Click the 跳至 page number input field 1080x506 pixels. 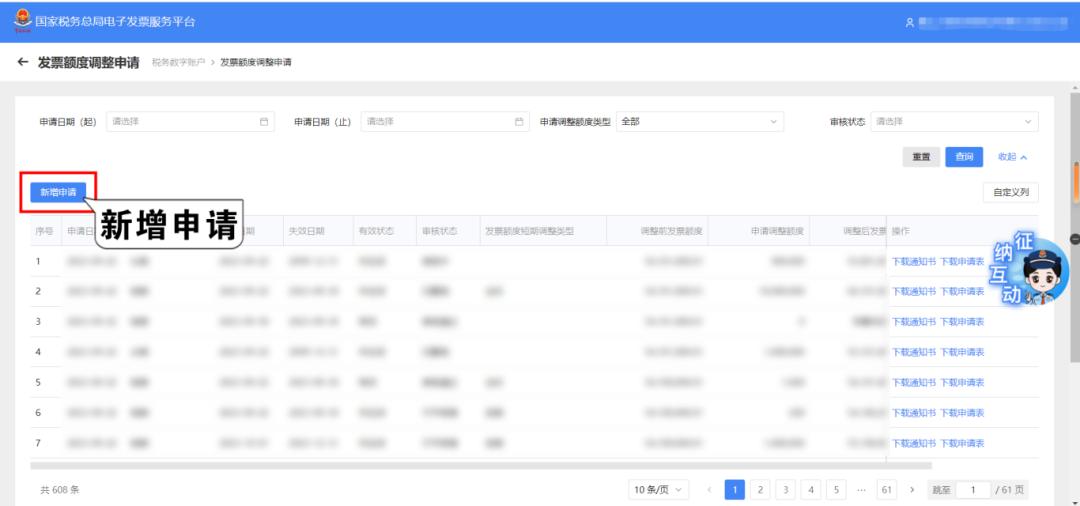tap(972, 490)
